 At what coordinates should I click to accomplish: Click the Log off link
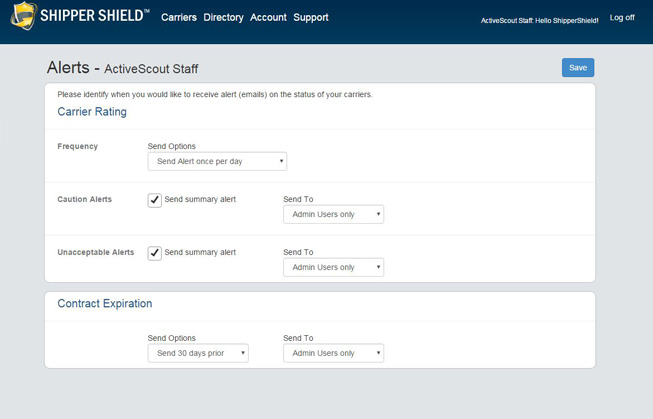[622, 18]
